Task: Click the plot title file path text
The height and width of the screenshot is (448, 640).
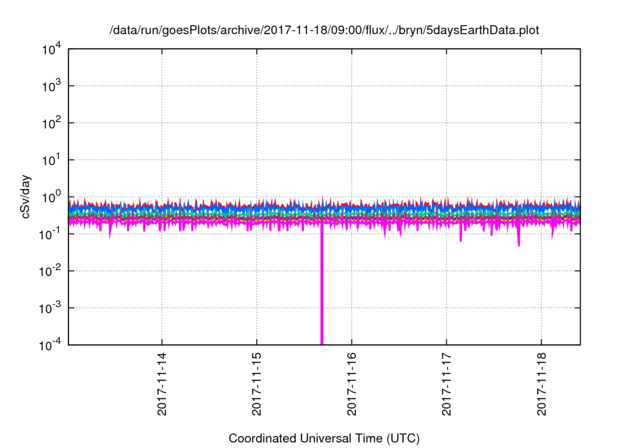Action: pos(324,31)
